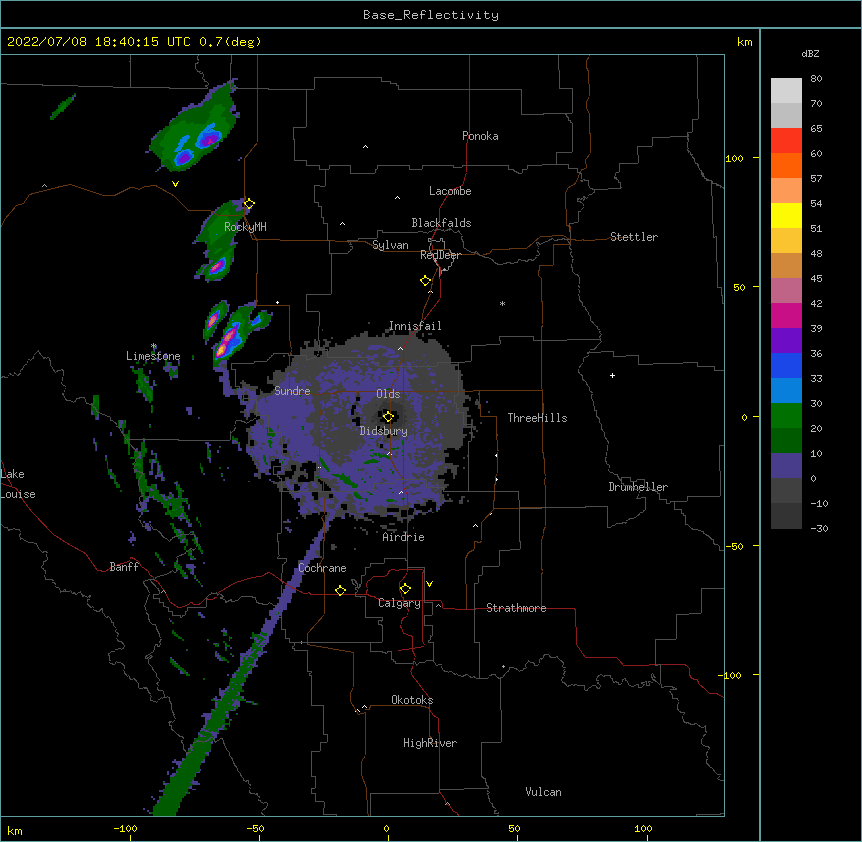862x842 pixels.
Task: Select the storm cell core south of RockyMH
Action: pos(217,267)
